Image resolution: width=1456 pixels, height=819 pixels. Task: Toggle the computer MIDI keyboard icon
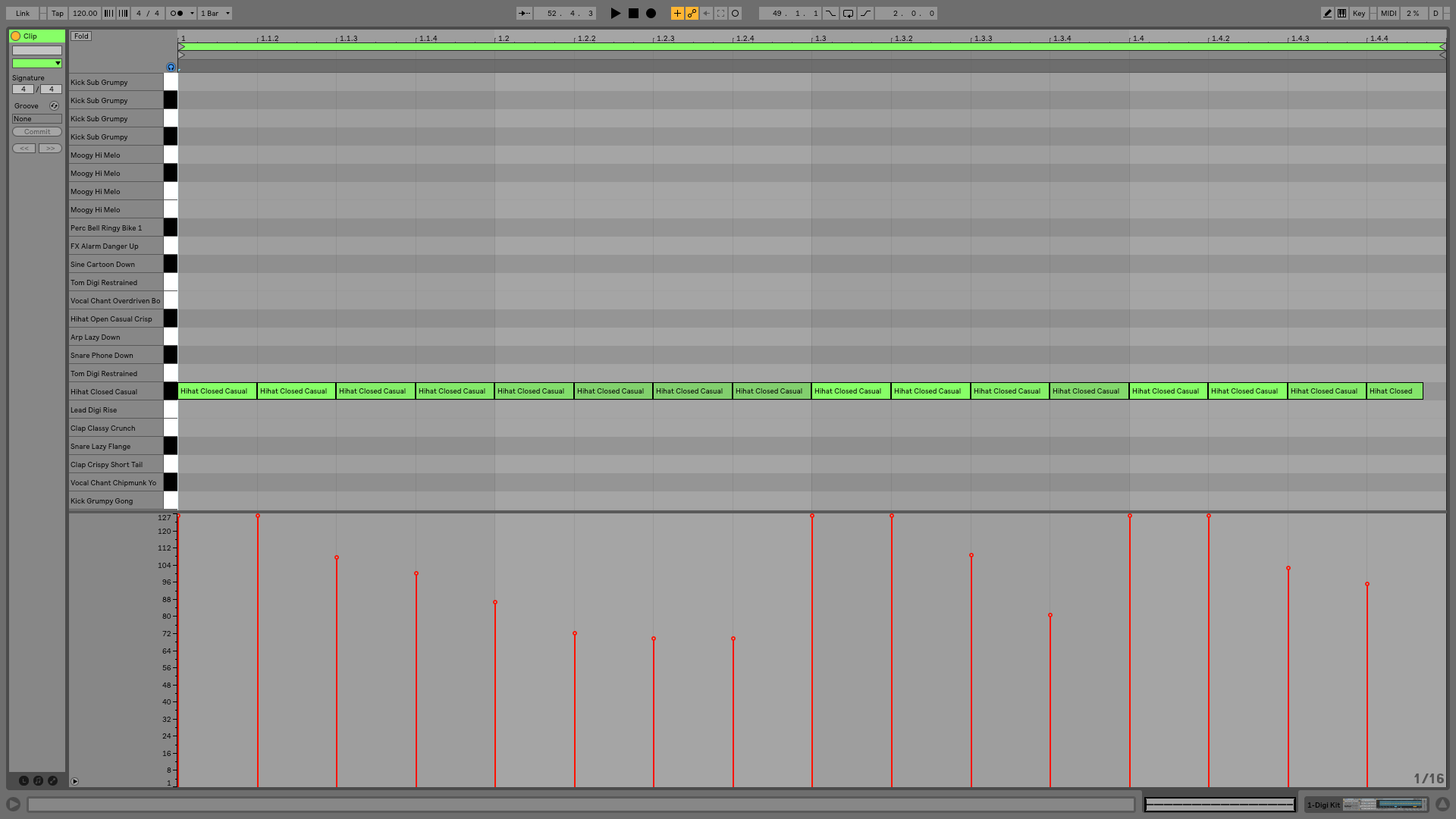(1341, 13)
